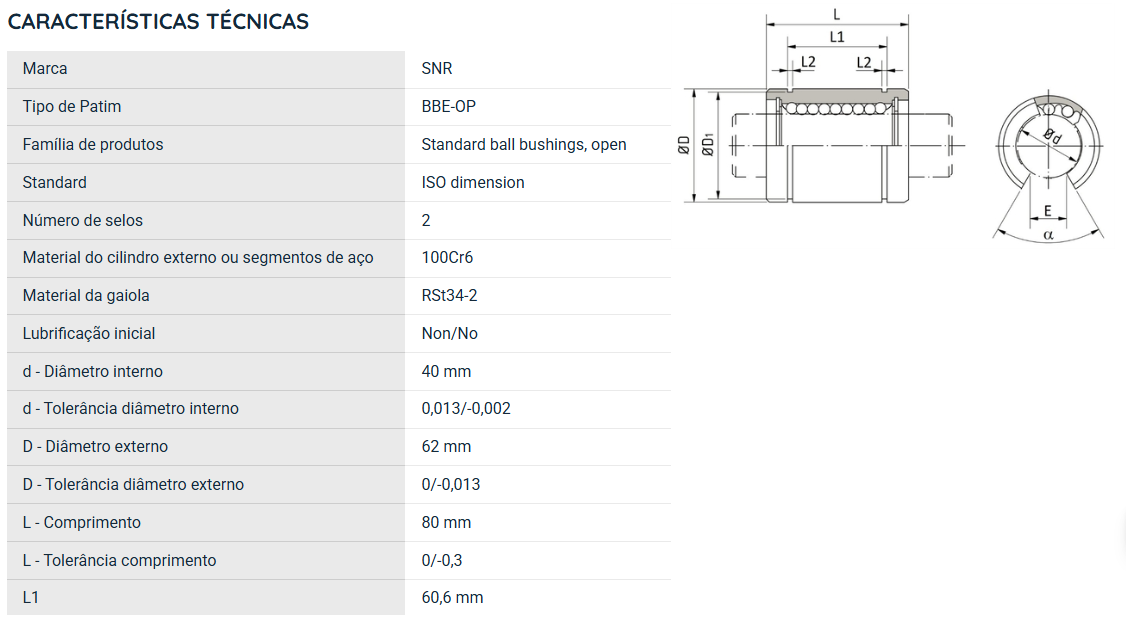1128x617 pixels.
Task: Select the 'Standard' row label
Action: coord(54,183)
